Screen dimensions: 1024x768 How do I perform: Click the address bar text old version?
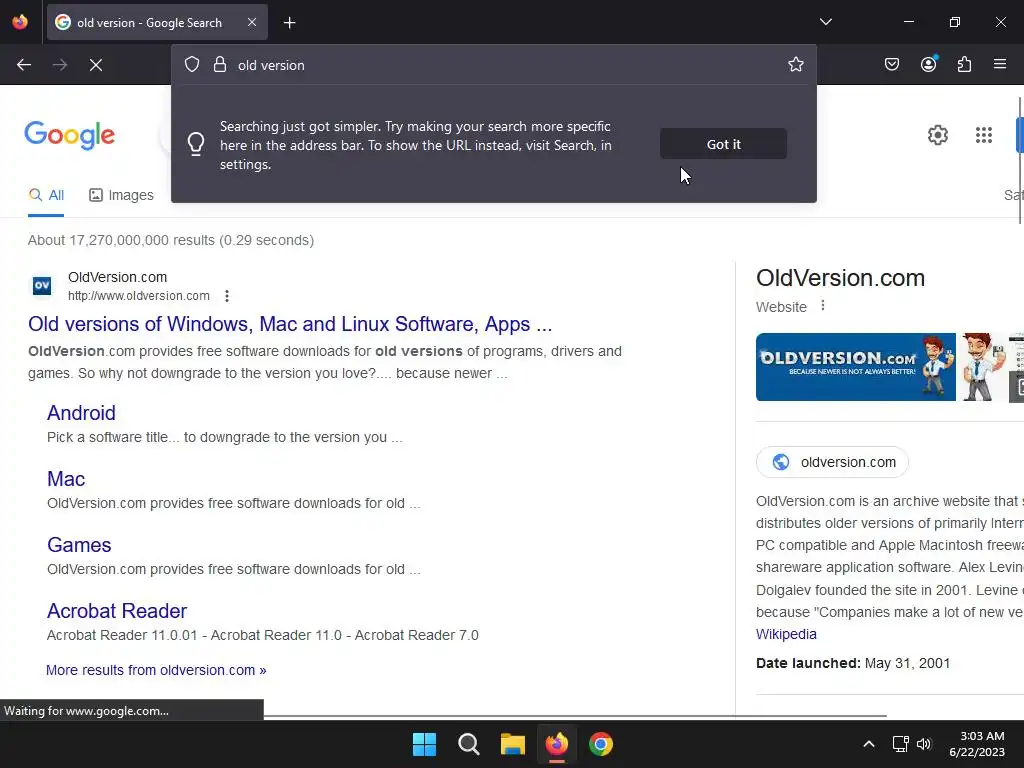click(x=271, y=65)
